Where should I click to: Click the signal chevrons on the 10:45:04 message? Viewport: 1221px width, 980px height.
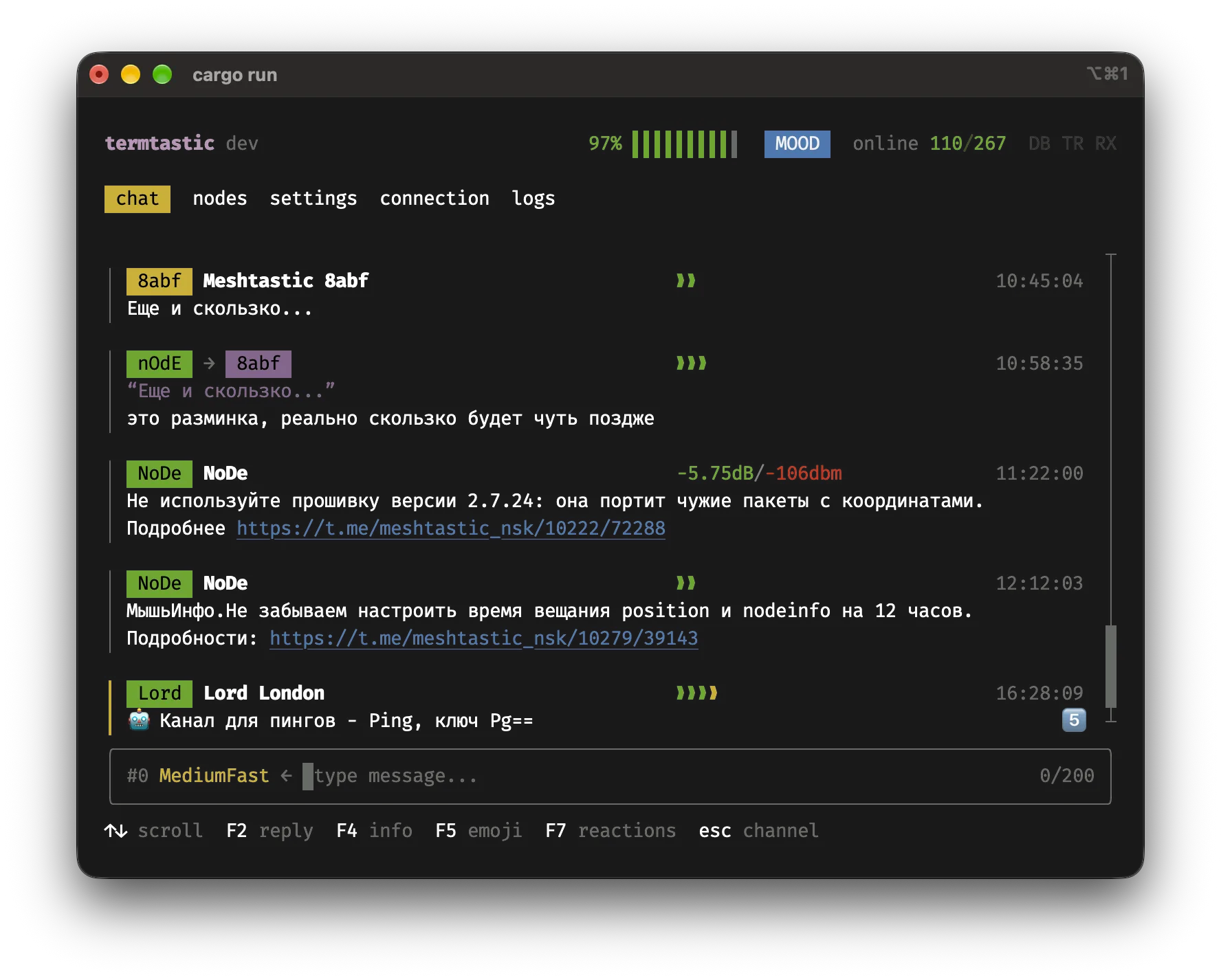(x=686, y=280)
